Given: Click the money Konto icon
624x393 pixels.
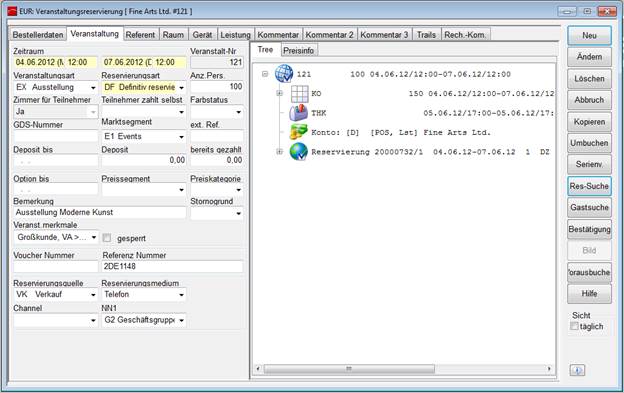Looking at the screenshot, I should click(x=298, y=132).
